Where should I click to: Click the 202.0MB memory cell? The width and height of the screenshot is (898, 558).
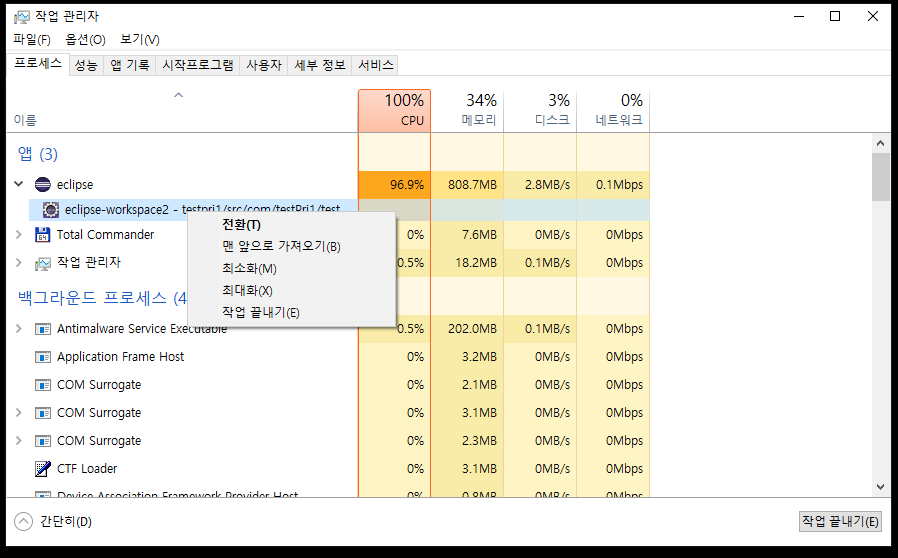click(467, 329)
